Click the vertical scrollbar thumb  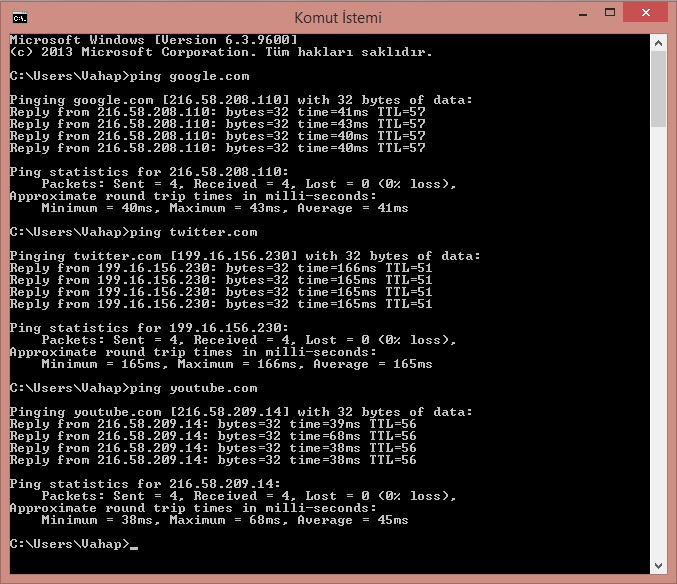point(658,89)
